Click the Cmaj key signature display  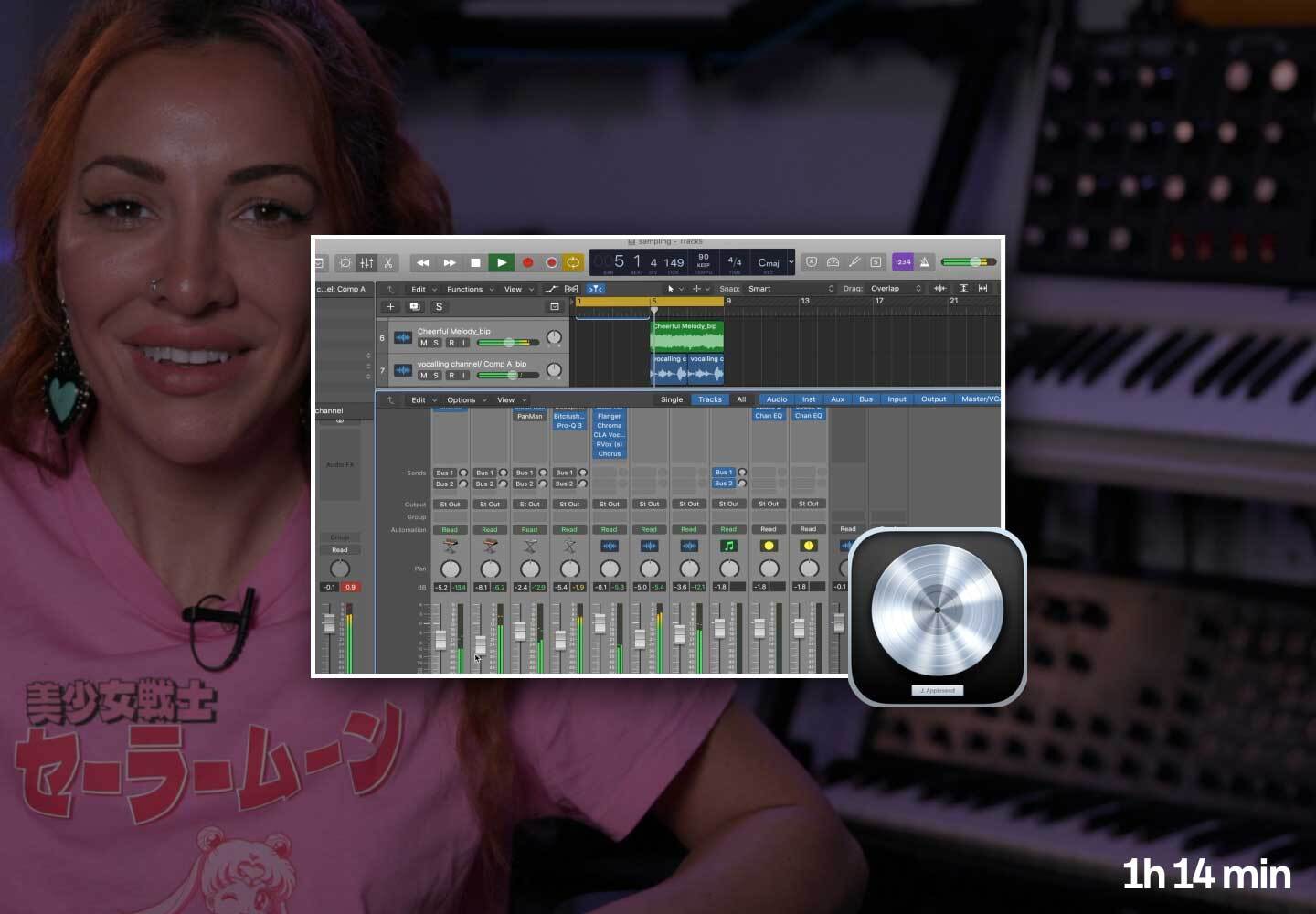[769, 262]
